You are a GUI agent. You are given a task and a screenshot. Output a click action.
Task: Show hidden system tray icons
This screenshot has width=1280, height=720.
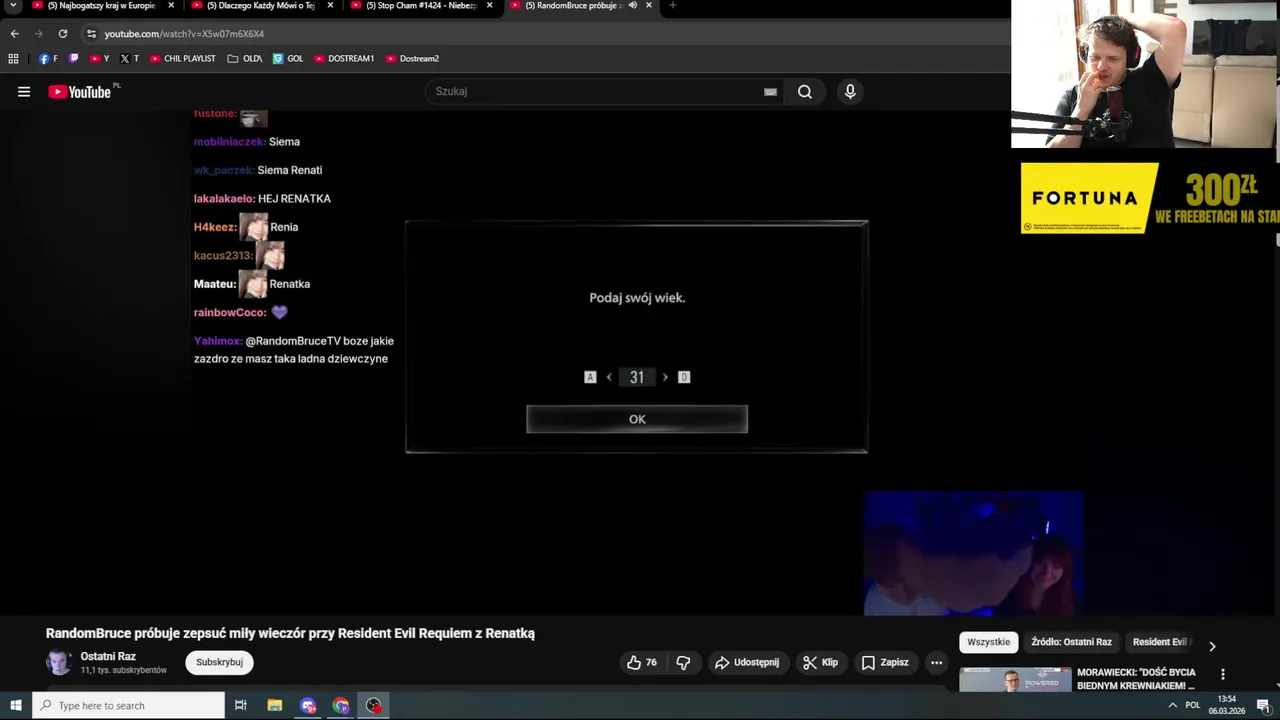(x=1172, y=705)
